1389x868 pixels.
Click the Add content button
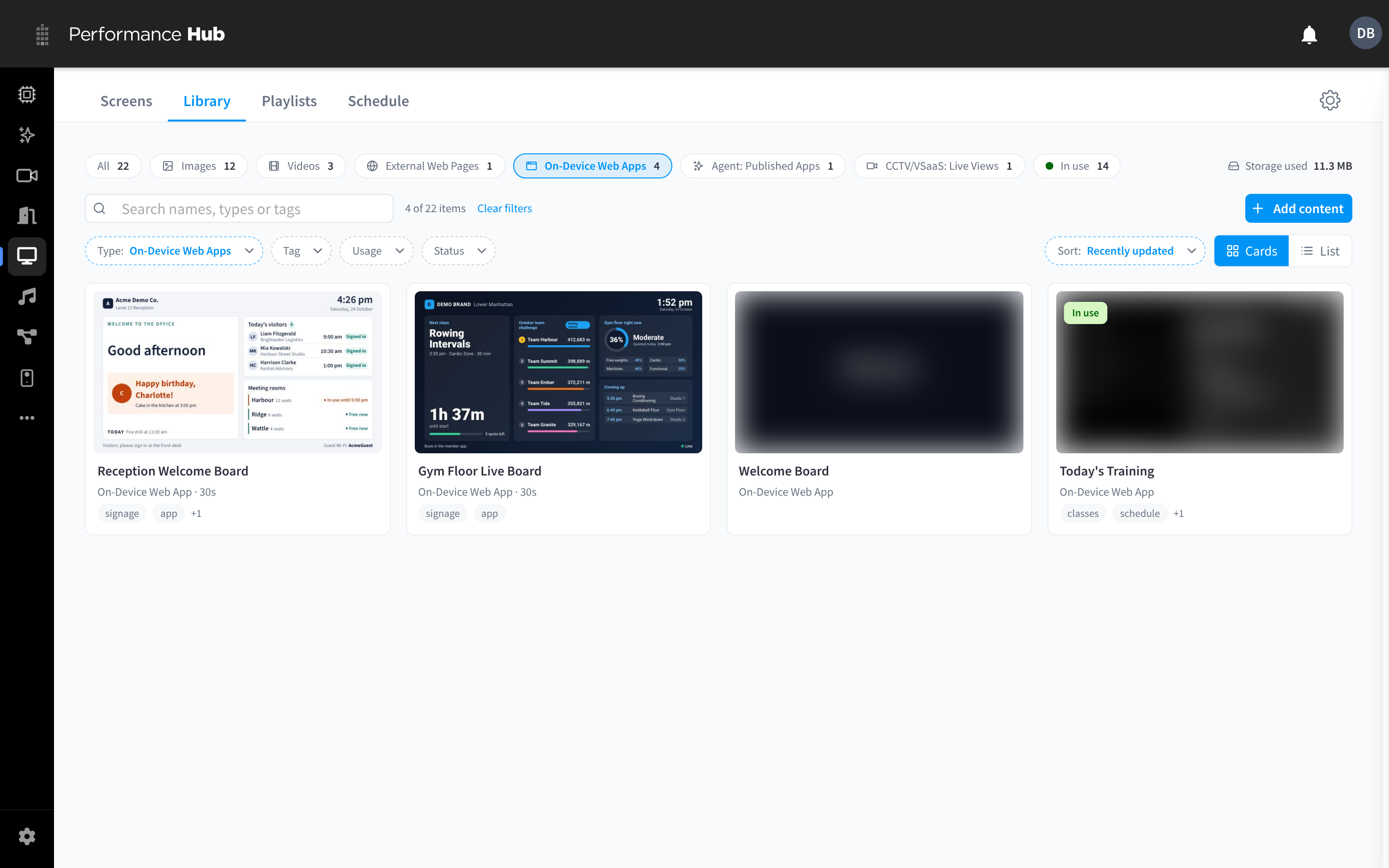pyautogui.click(x=1298, y=208)
